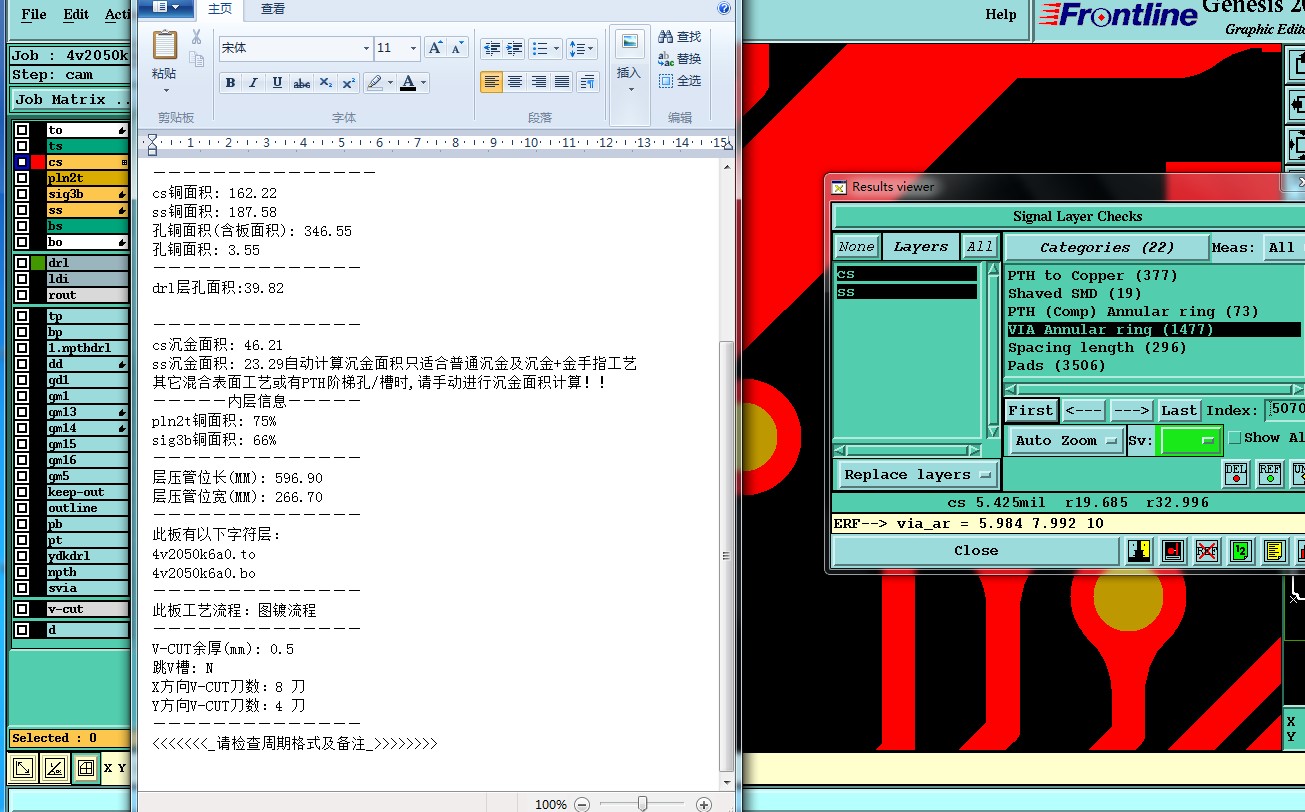Open the Job Matrix button

pos(71,99)
